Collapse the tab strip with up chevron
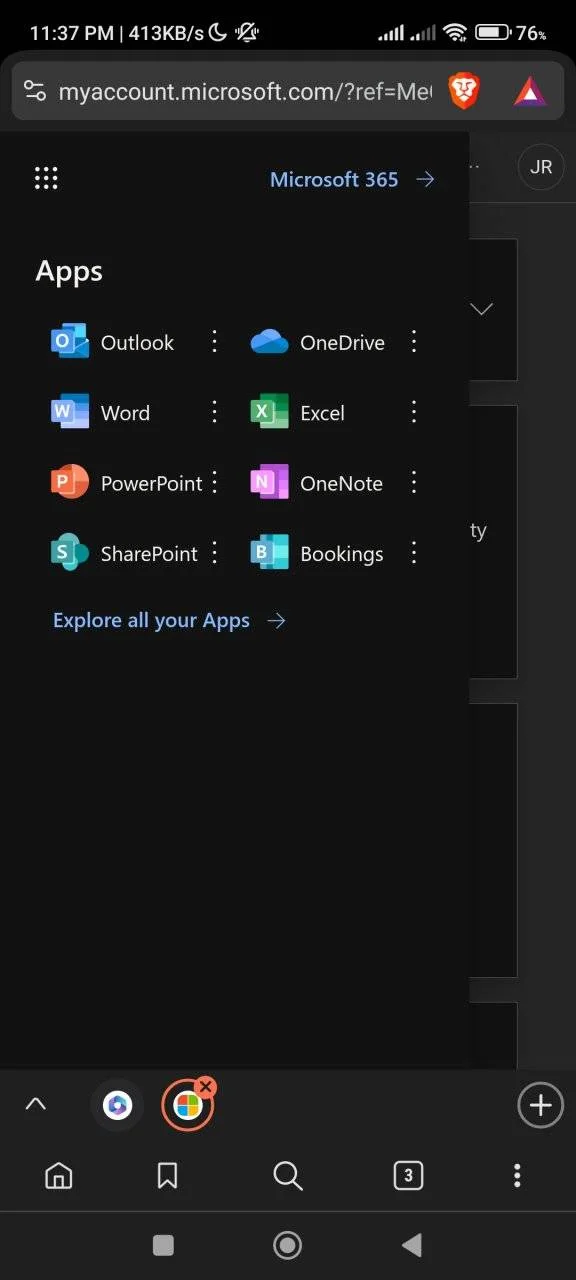Screen dimensions: 576x1280 click(35, 1105)
